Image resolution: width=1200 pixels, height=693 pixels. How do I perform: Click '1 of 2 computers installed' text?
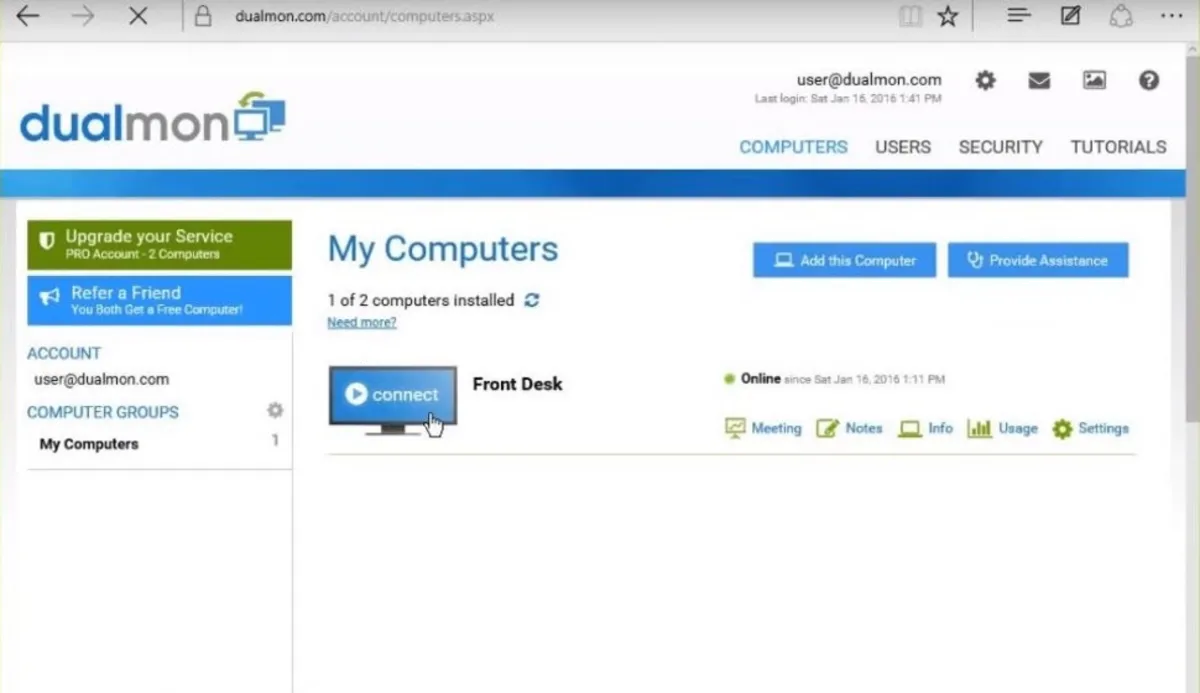pos(421,300)
